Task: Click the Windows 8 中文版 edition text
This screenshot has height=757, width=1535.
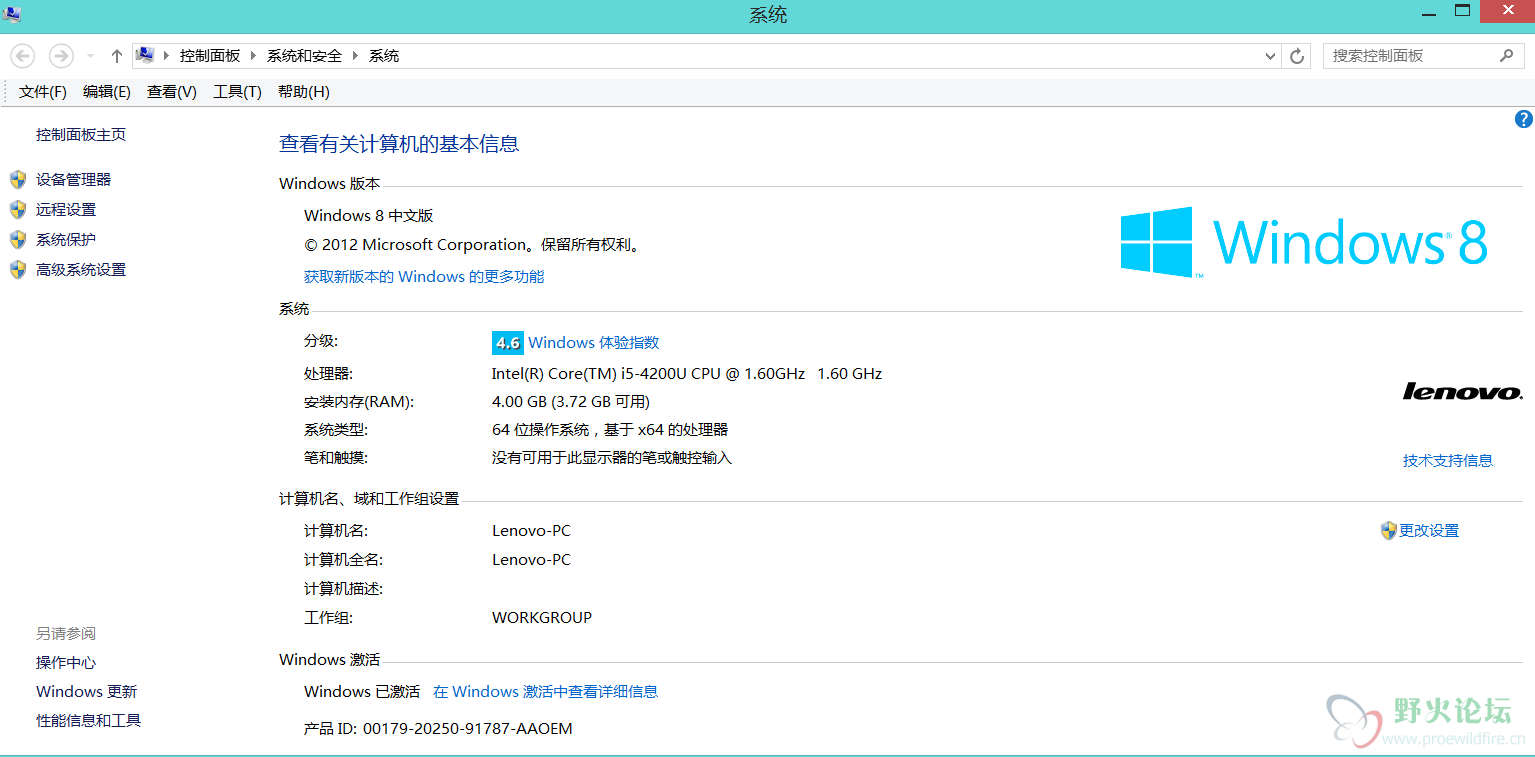Action: pyautogui.click(x=369, y=216)
